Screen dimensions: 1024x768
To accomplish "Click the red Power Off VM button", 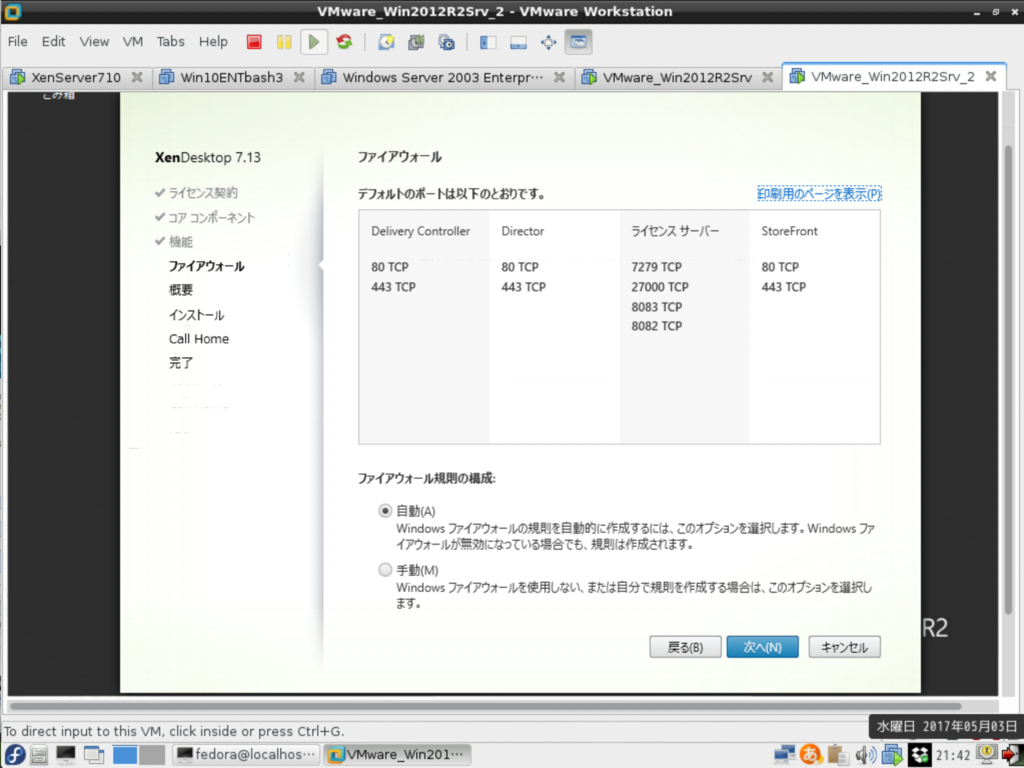I will click(254, 42).
